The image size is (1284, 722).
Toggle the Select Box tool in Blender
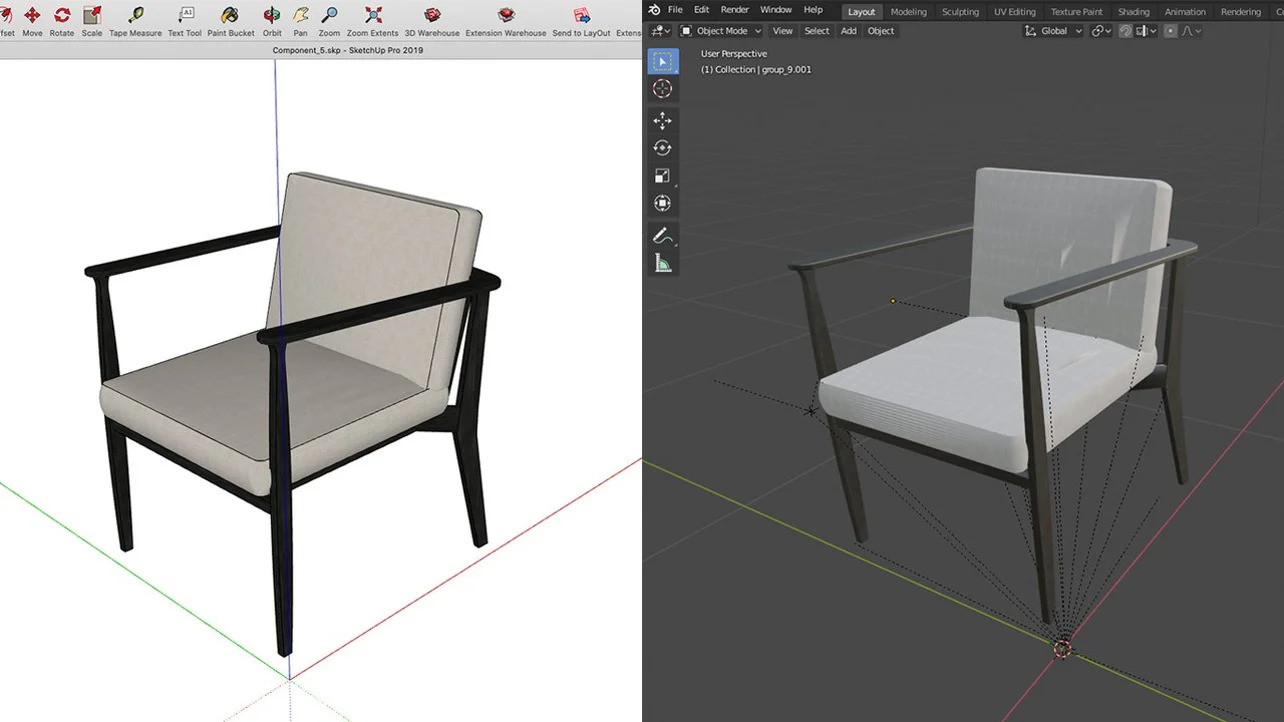pos(662,61)
